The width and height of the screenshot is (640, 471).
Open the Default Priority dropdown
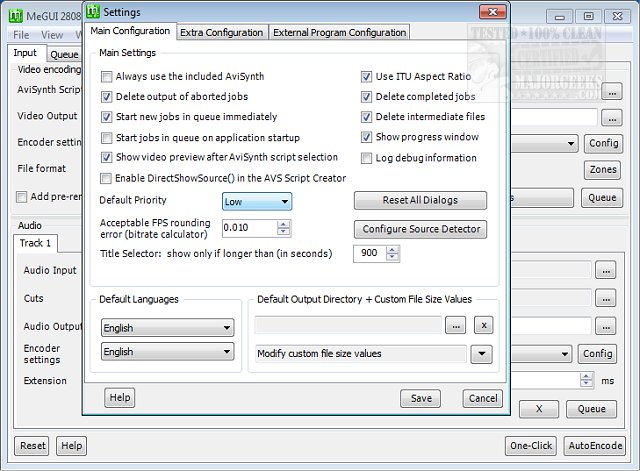pyautogui.click(x=256, y=201)
